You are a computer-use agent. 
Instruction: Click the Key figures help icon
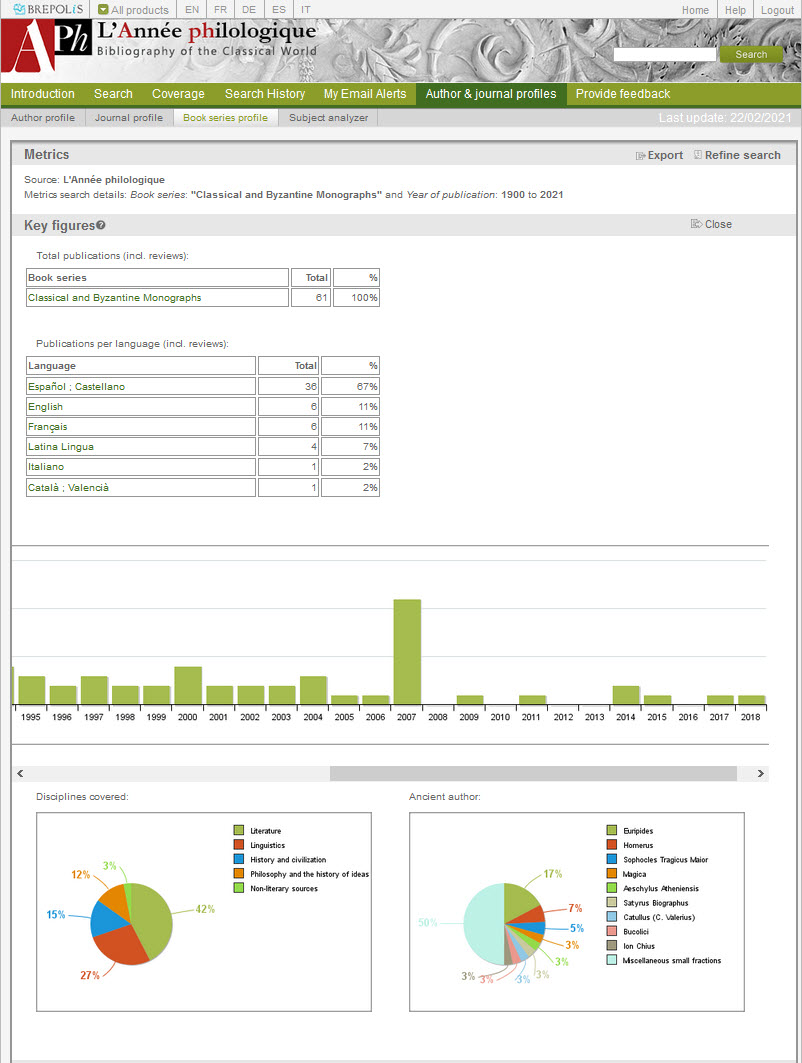click(x=101, y=226)
